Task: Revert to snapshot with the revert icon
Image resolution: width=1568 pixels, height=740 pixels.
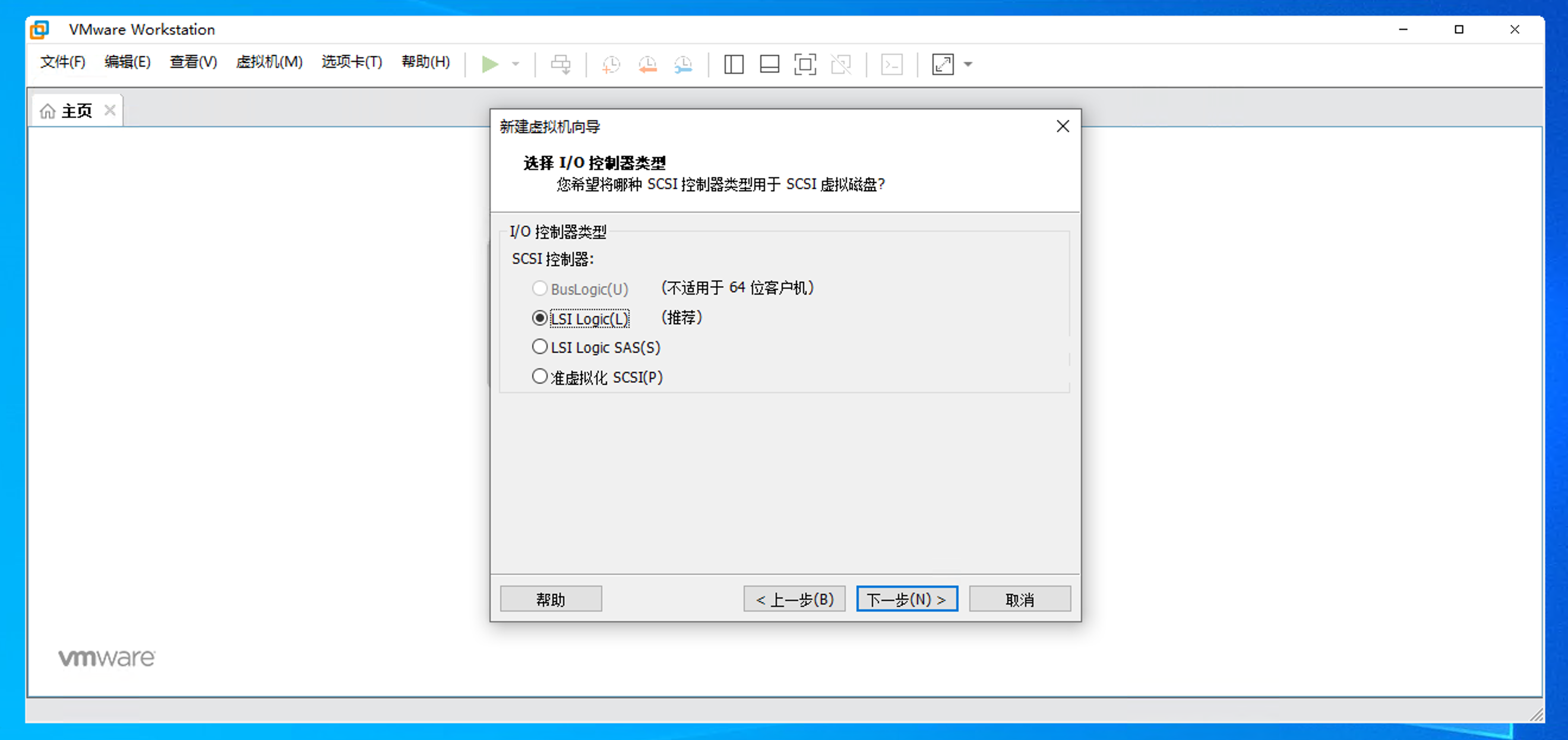Action: click(x=647, y=64)
